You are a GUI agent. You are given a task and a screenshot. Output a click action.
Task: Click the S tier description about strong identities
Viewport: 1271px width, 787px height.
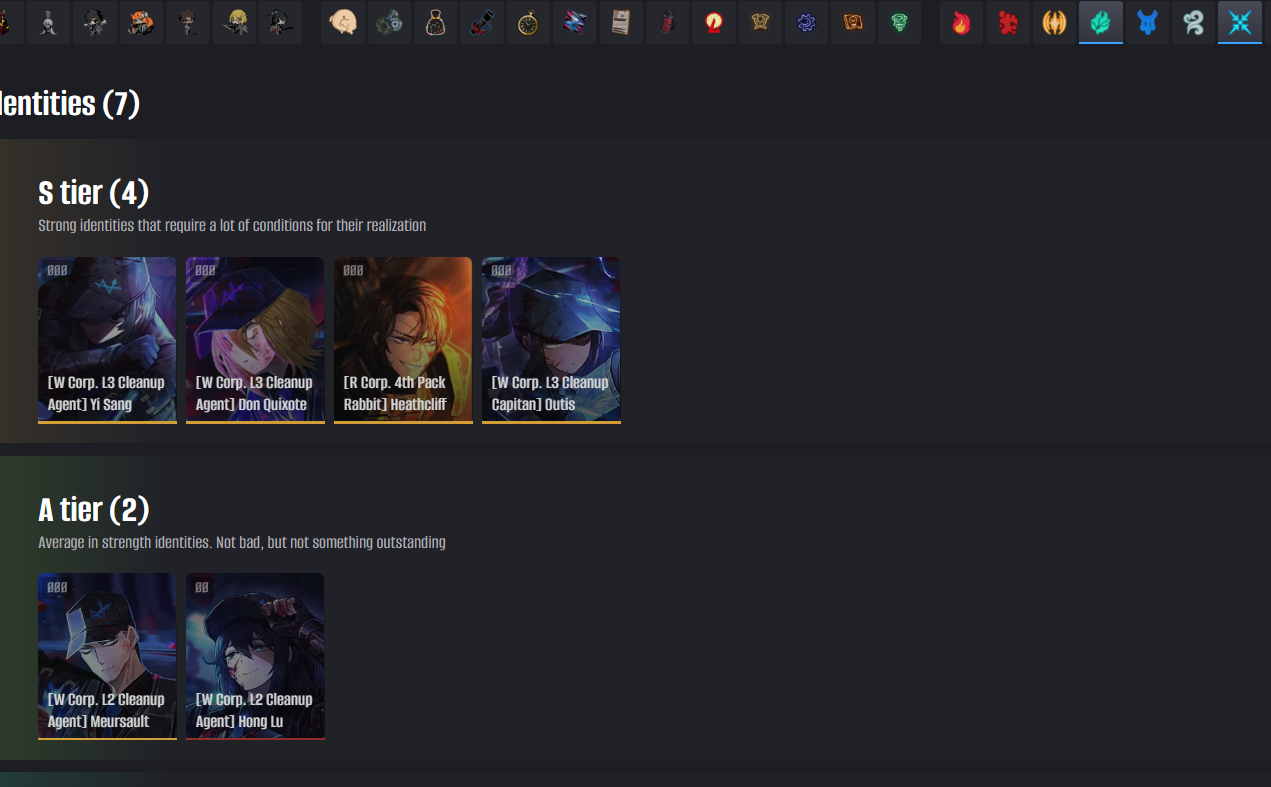[232, 226]
